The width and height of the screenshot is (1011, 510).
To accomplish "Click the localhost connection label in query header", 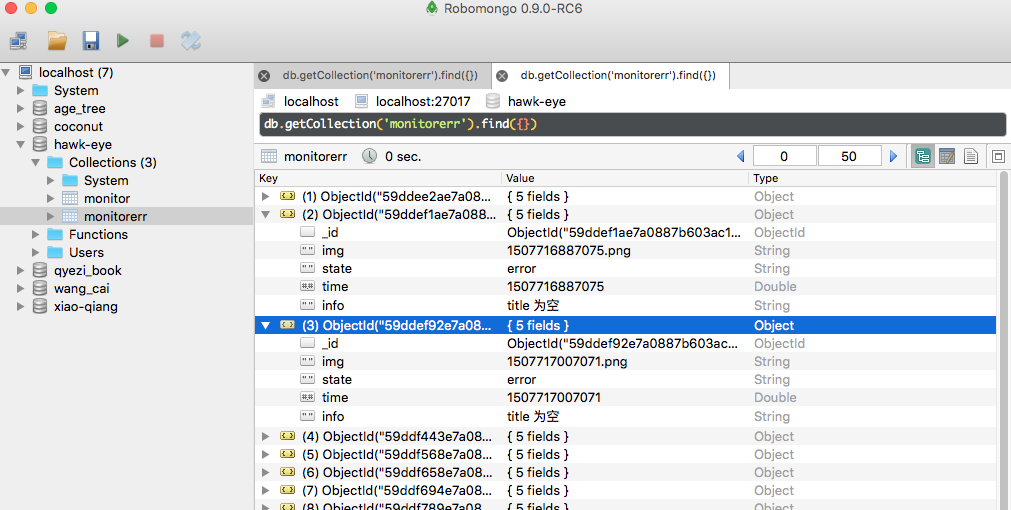I will click(311, 101).
